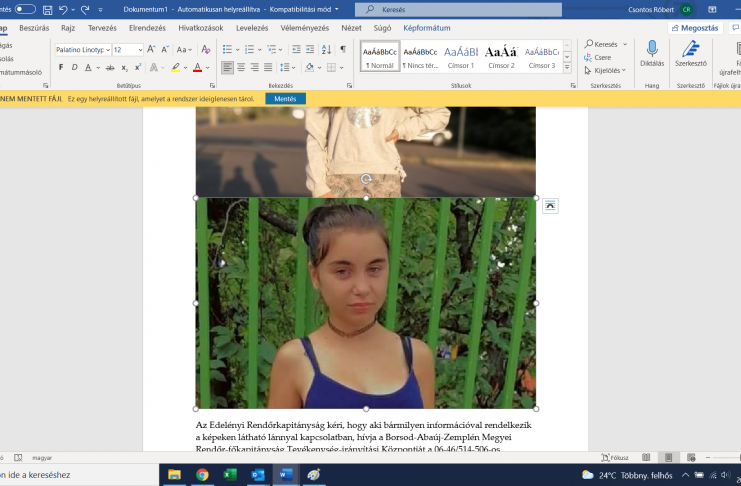This screenshot has height=486, width=741.
Task: Open the Paint app from the taskbar
Action: click(314, 475)
